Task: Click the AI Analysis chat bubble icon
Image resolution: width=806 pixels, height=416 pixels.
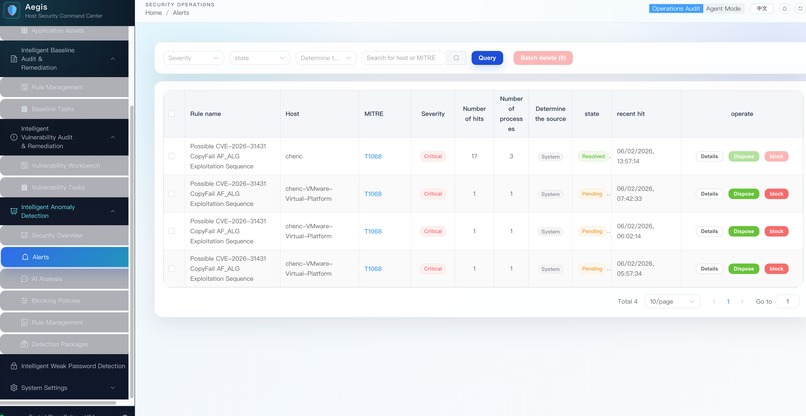Action: point(24,279)
